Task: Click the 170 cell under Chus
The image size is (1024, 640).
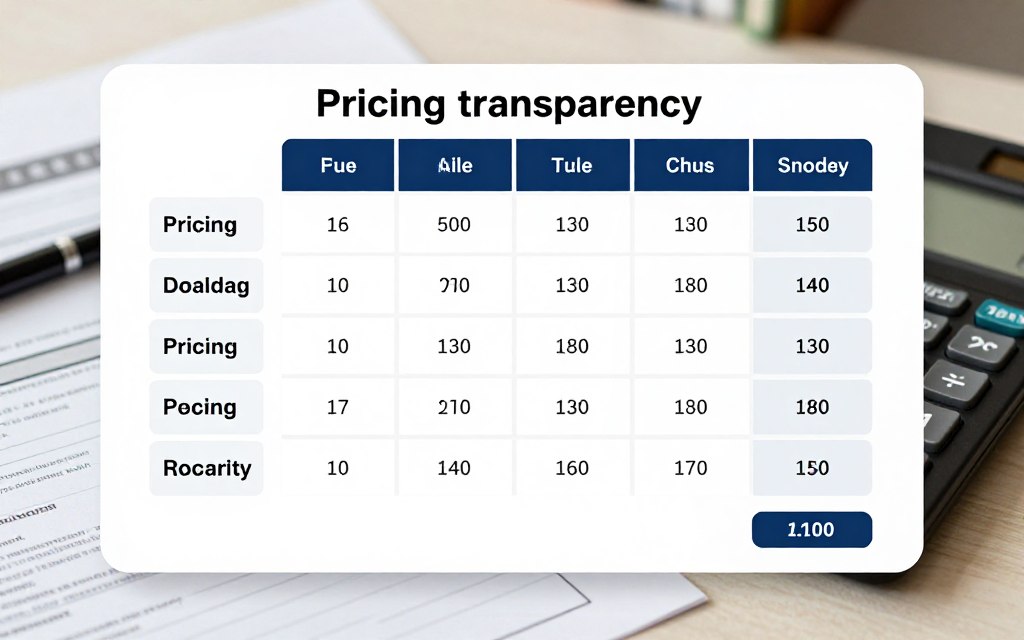Action: click(690, 468)
